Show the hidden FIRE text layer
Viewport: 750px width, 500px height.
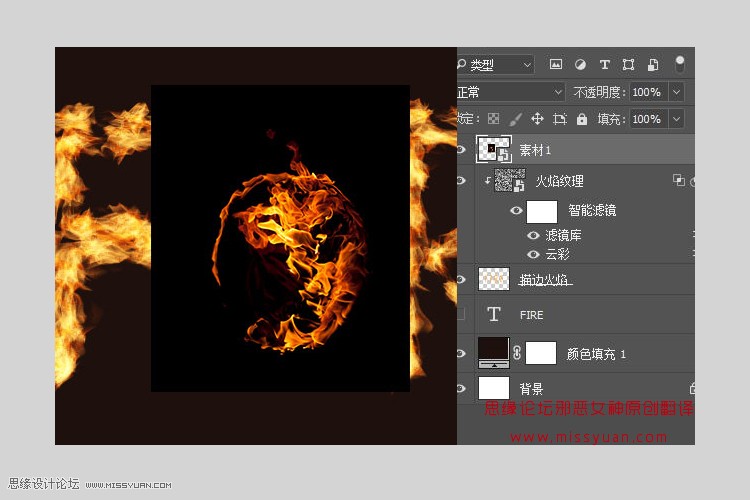click(461, 314)
